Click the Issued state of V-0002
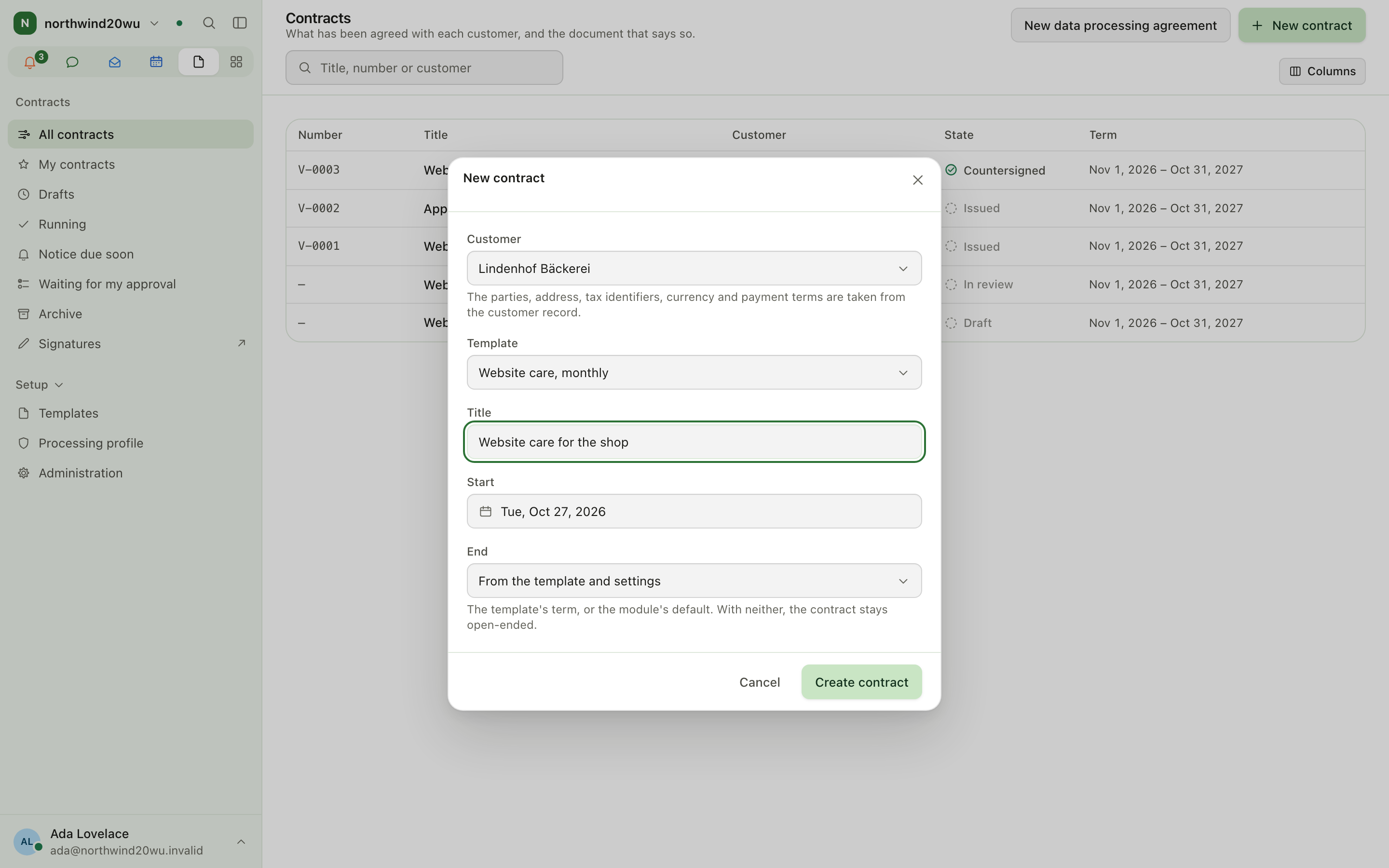Viewport: 1389px width, 868px height. pos(973,208)
